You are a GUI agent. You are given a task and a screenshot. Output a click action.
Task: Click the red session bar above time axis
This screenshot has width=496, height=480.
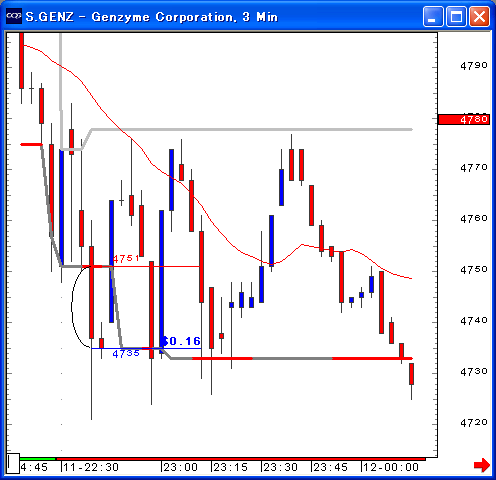(241, 459)
